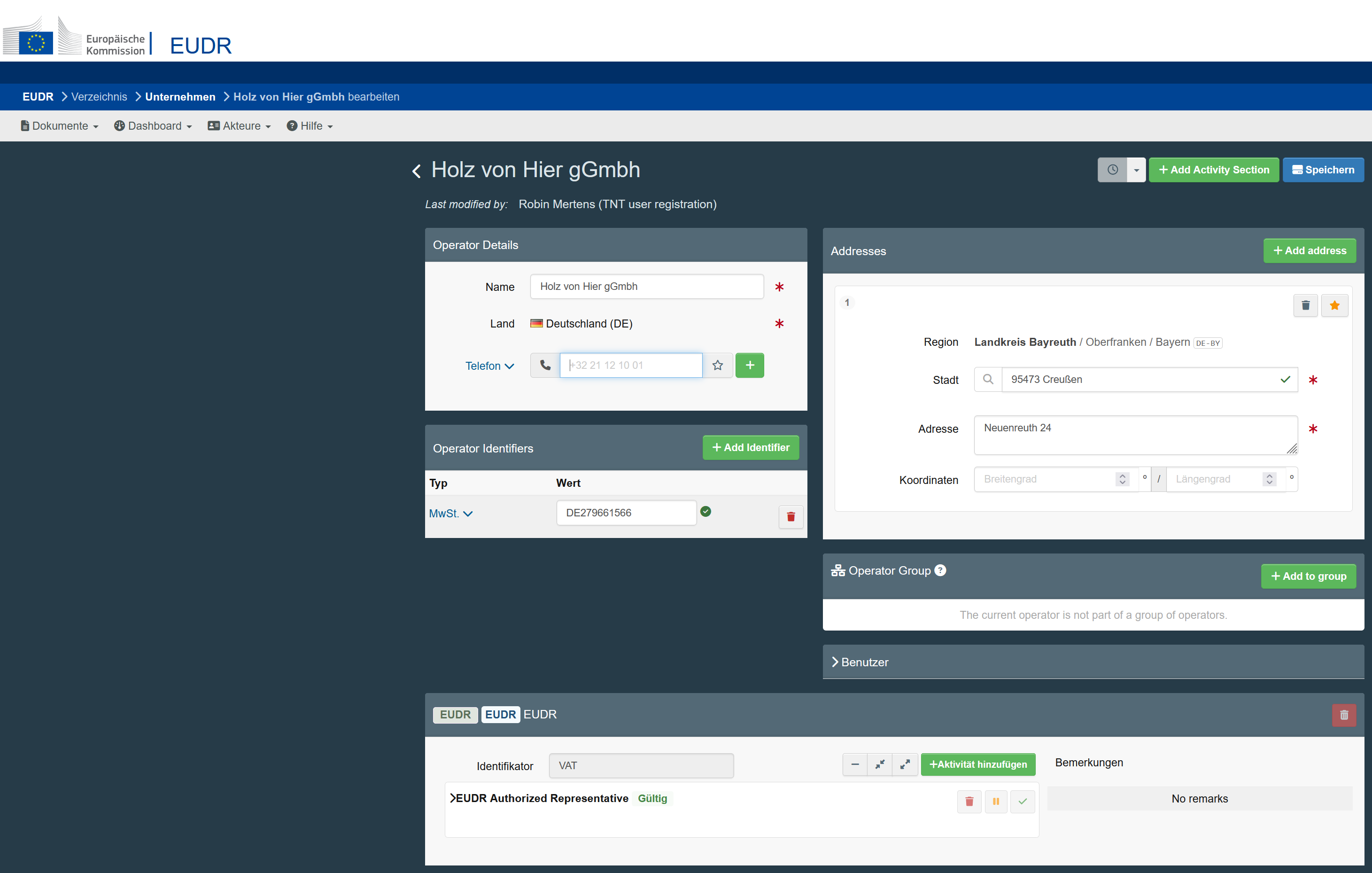Click the minus collapse button in activity toolbar

click(855, 765)
